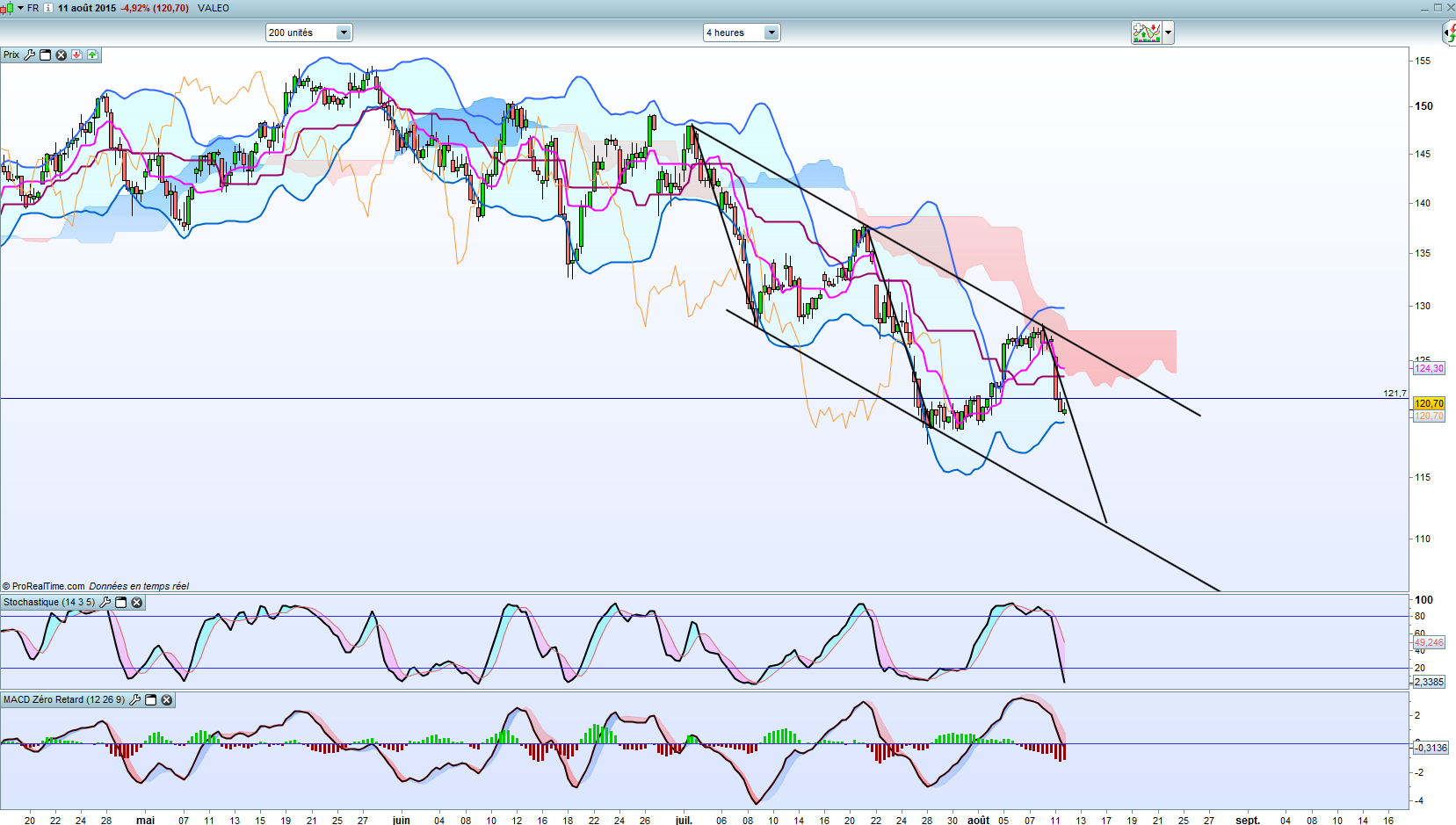
Task: Maximize the chart window
Action: click(1438, 7)
